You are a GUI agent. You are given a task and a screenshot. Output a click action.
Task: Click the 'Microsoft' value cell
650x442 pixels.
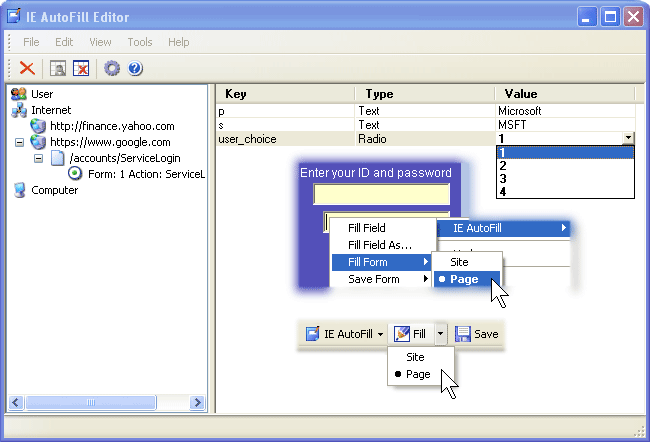[565, 111]
